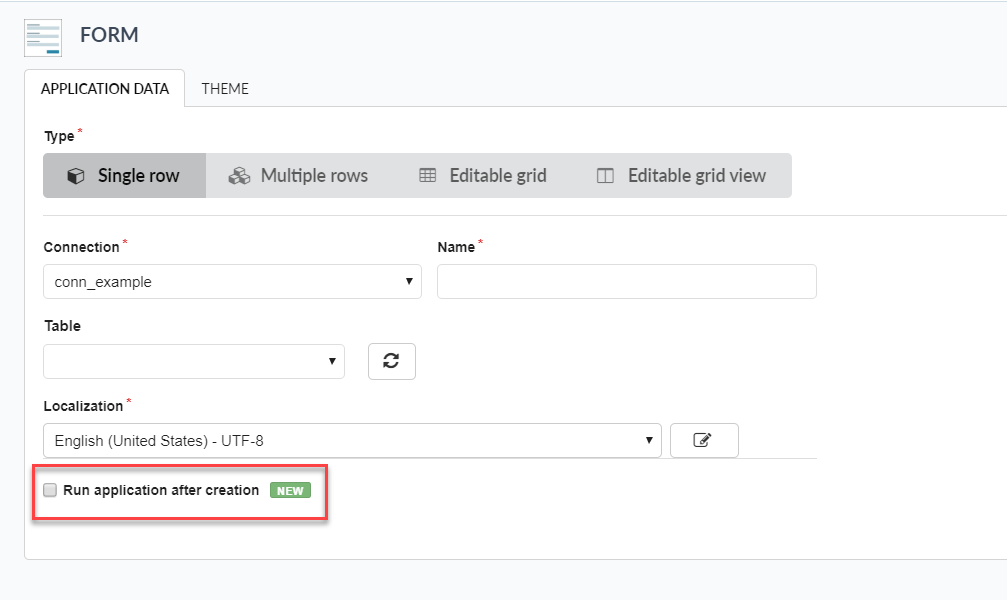Click the FORM application icon

pos(43,38)
